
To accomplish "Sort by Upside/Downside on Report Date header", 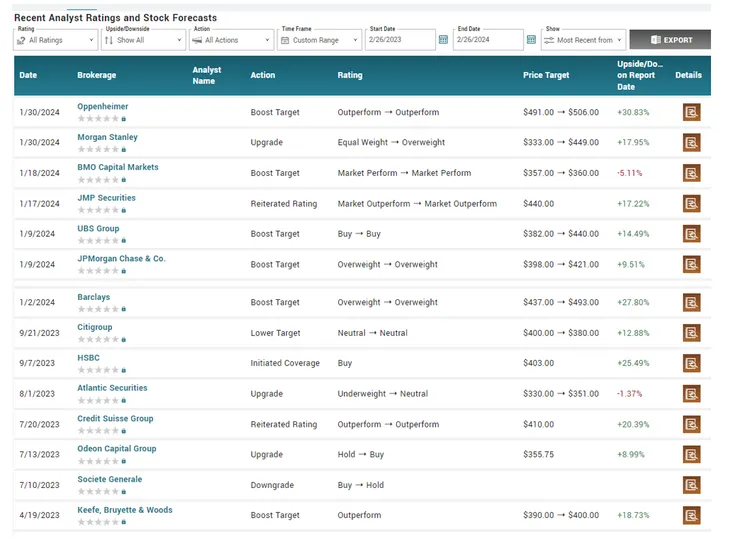I will (640, 75).
